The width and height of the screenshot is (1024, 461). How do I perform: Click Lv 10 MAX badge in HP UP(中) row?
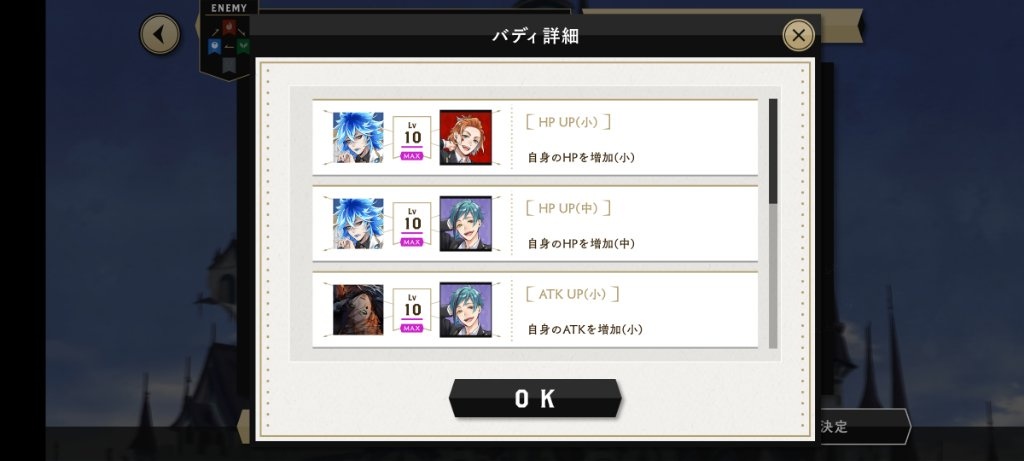pos(411,223)
